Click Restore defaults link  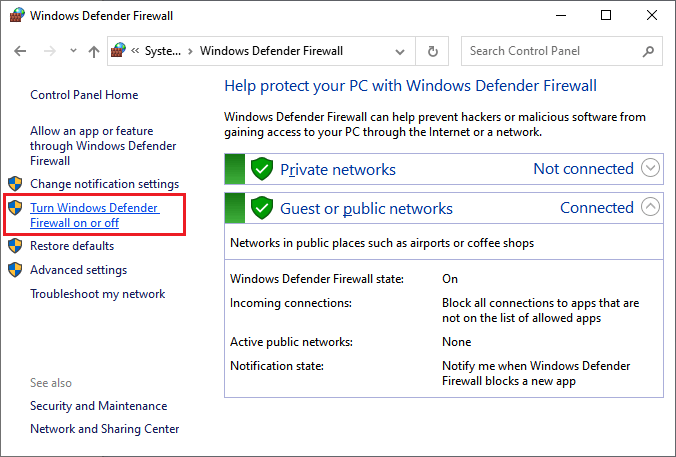tap(72, 246)
